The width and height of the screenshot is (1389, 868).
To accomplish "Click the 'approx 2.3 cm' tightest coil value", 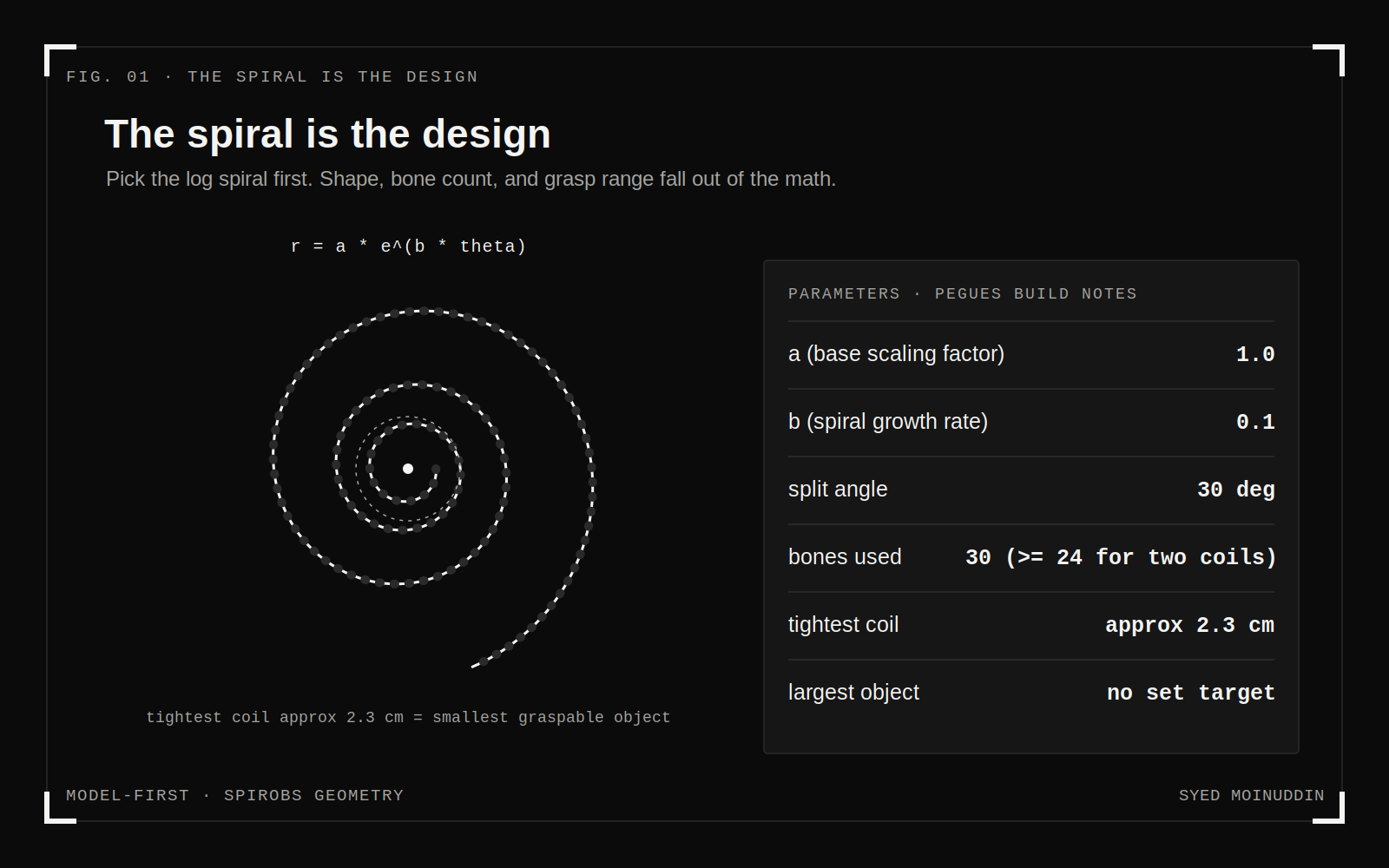I will (x=1189, y=625).
